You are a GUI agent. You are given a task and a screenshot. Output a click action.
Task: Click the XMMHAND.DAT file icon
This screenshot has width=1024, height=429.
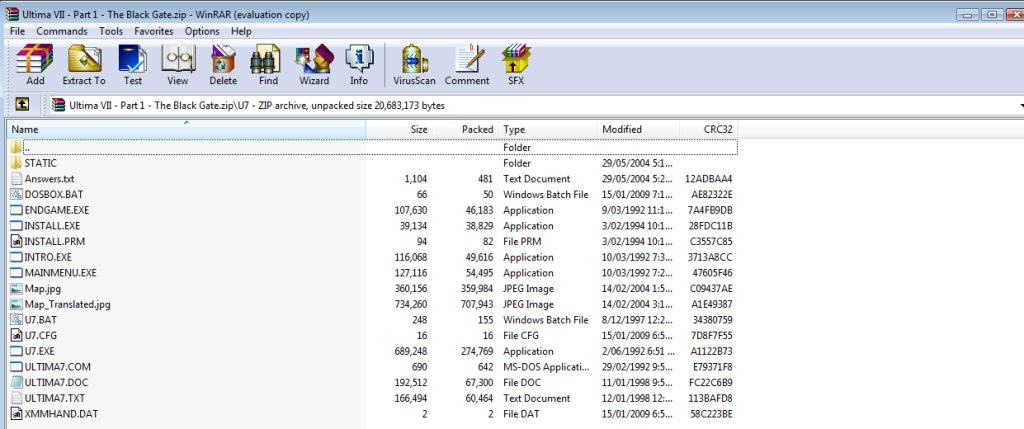(x=17, y=414)
